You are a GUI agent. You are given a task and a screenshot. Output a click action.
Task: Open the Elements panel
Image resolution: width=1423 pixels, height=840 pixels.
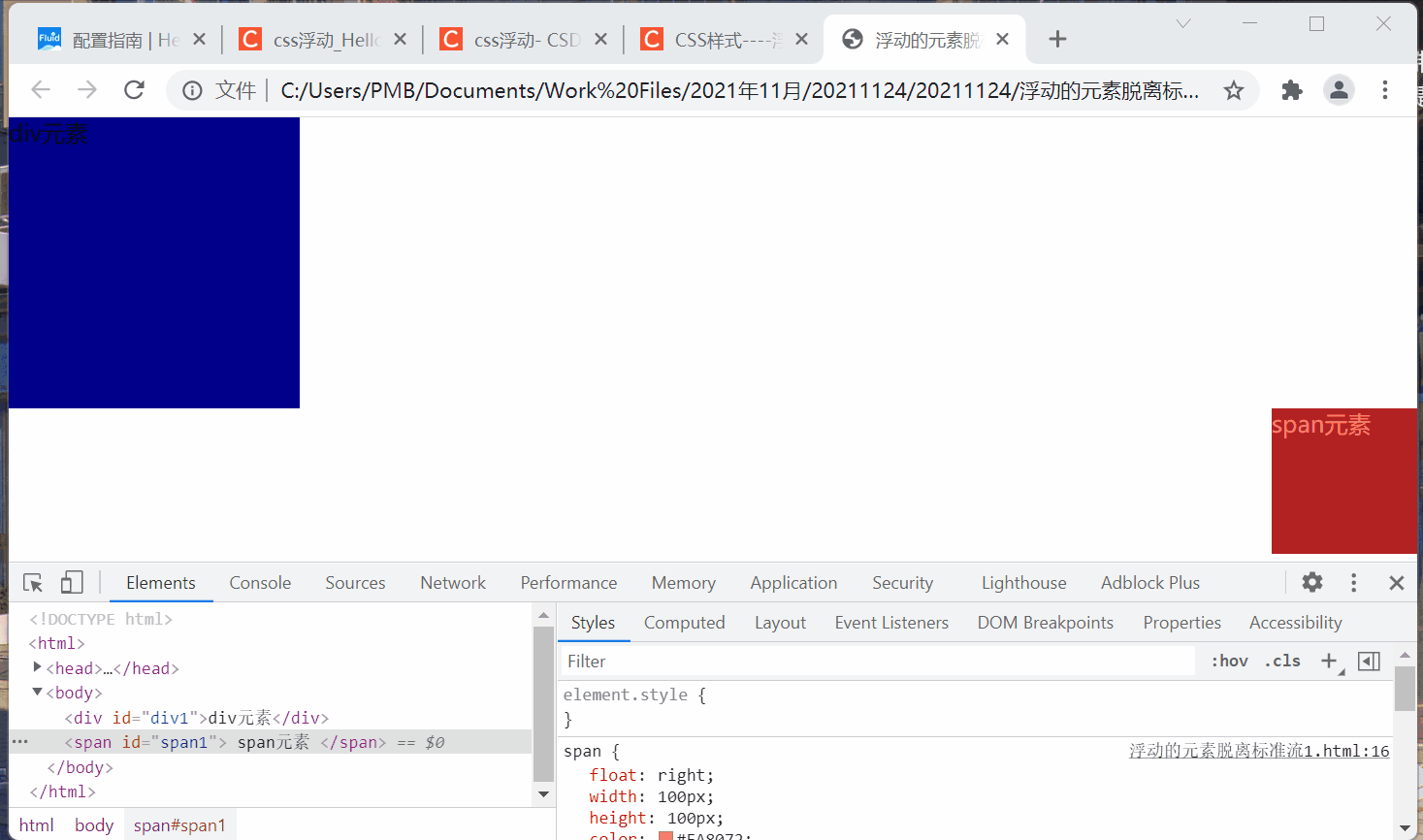click(161, 583)
